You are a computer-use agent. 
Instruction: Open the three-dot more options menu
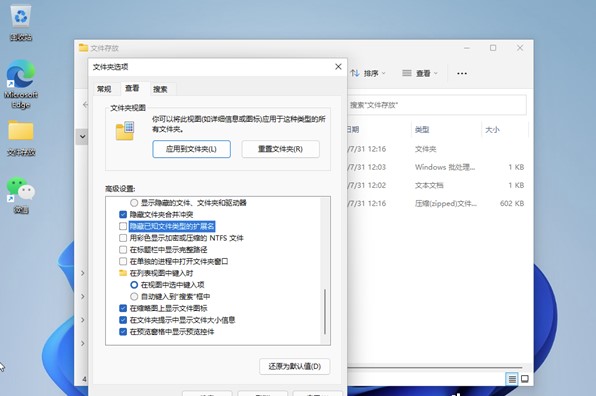[x=462, y=73]
